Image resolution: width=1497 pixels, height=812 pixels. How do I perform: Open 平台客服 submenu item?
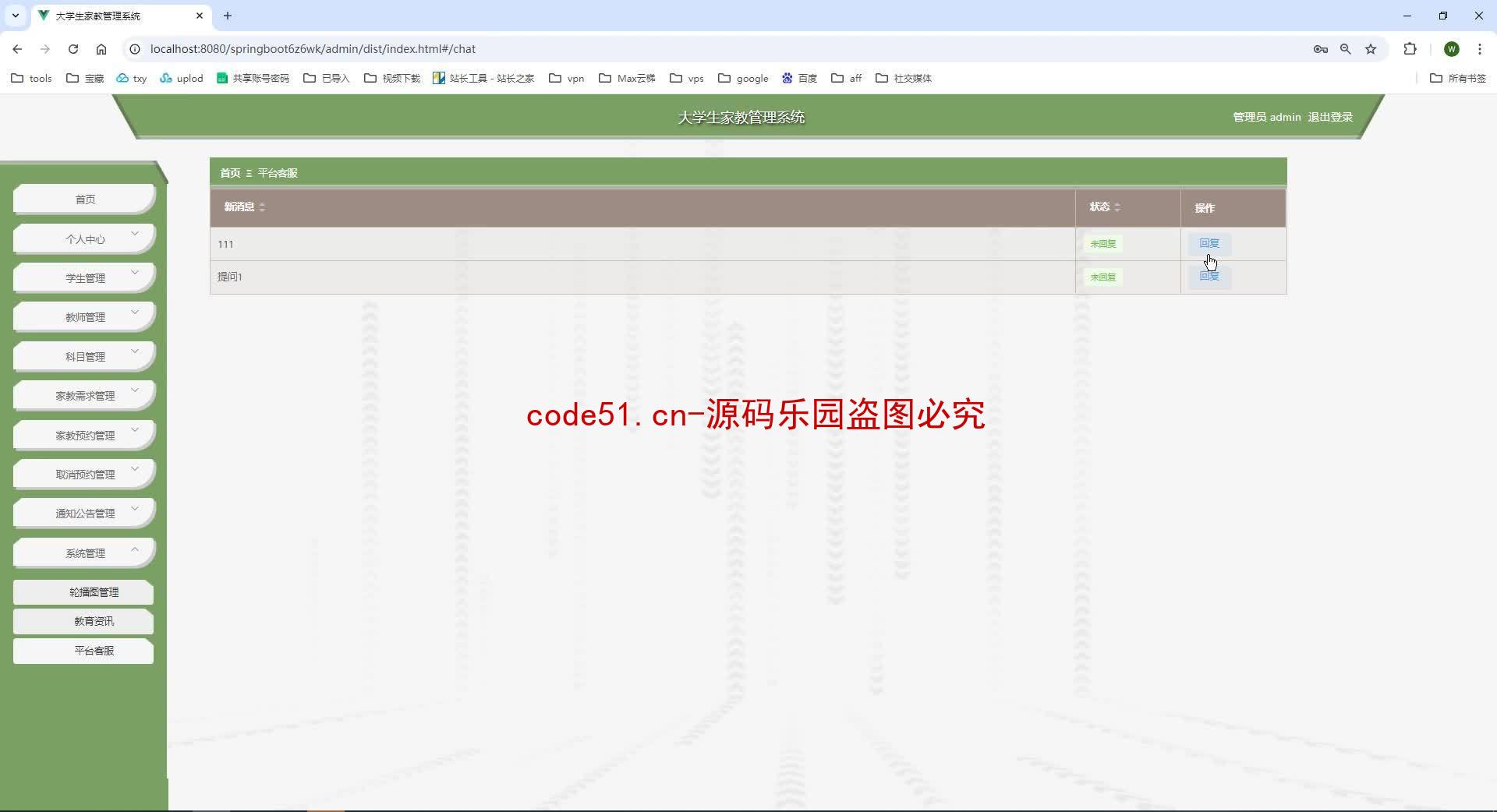[83, 651]
